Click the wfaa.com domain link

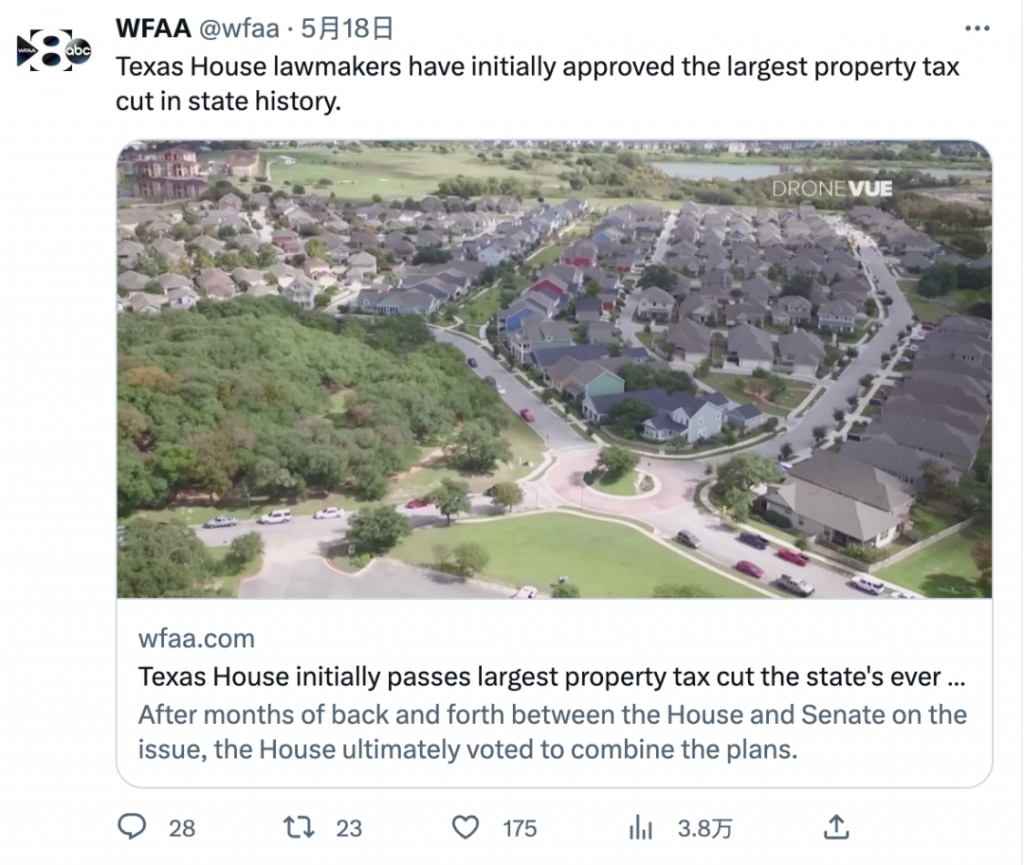pyautogui.click(x=196, y=638)
